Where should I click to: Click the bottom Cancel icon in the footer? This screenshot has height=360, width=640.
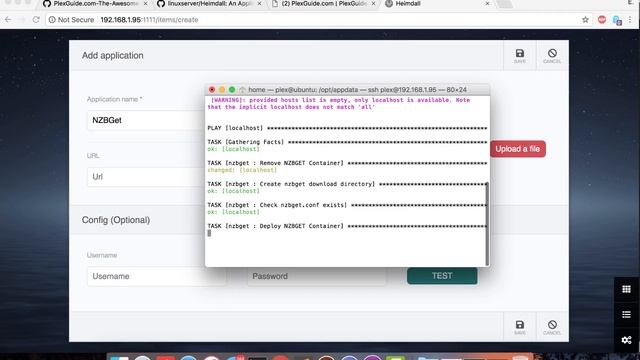pyautogui.click(x=552, y=327)
